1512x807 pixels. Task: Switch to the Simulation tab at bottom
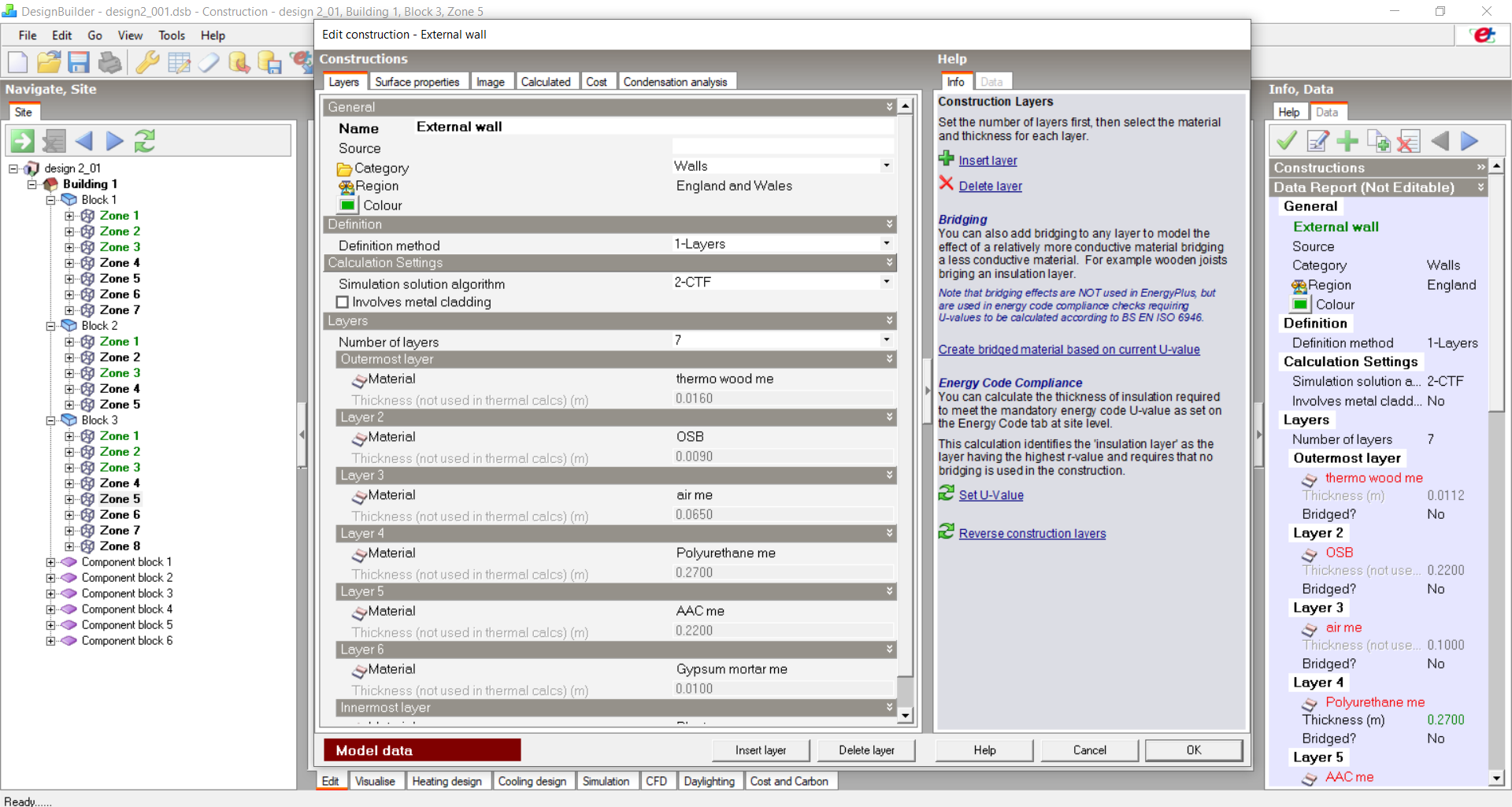pos(606,781)
